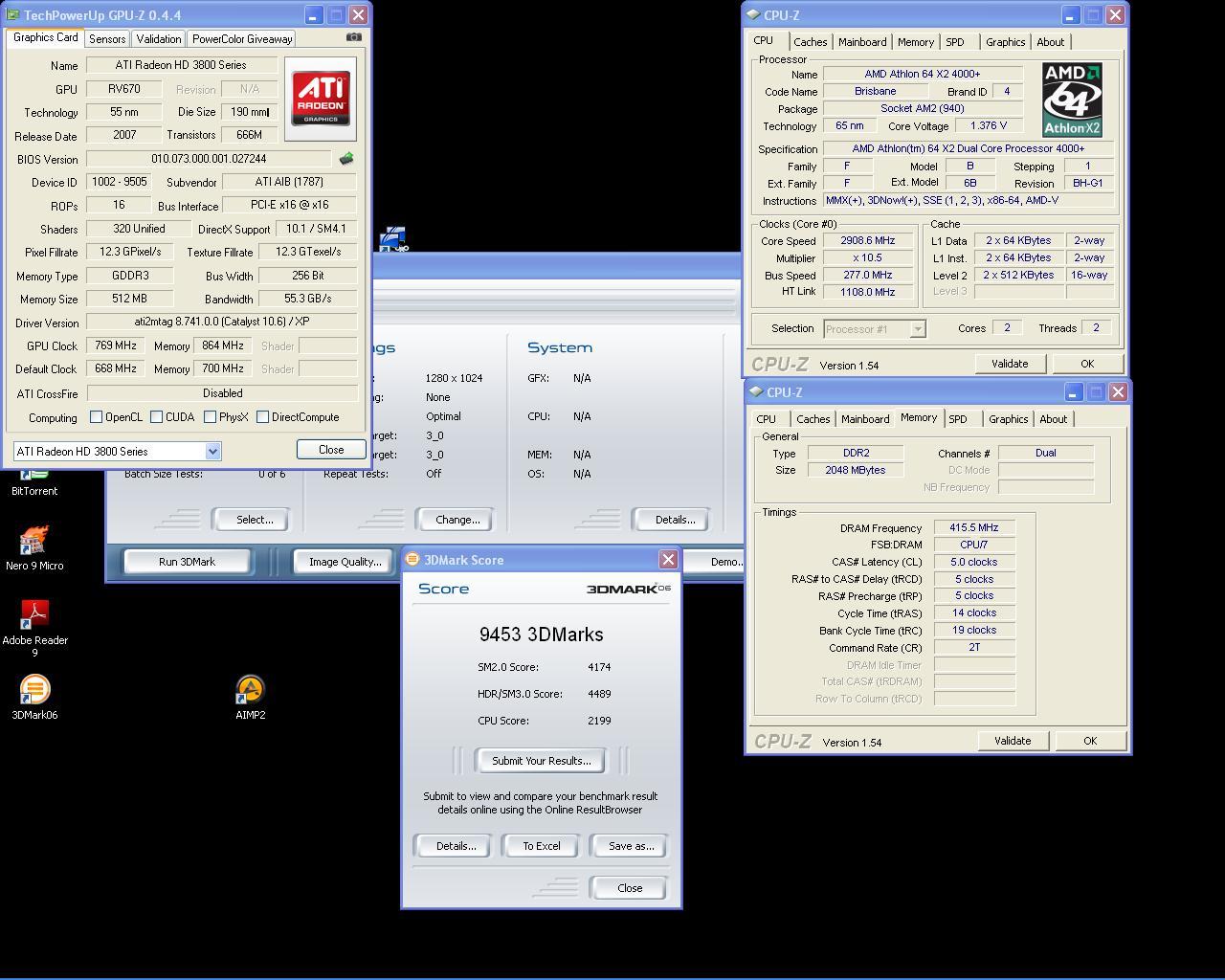Open the PowerColor Giveaway tab

click(x=241, y=38)
